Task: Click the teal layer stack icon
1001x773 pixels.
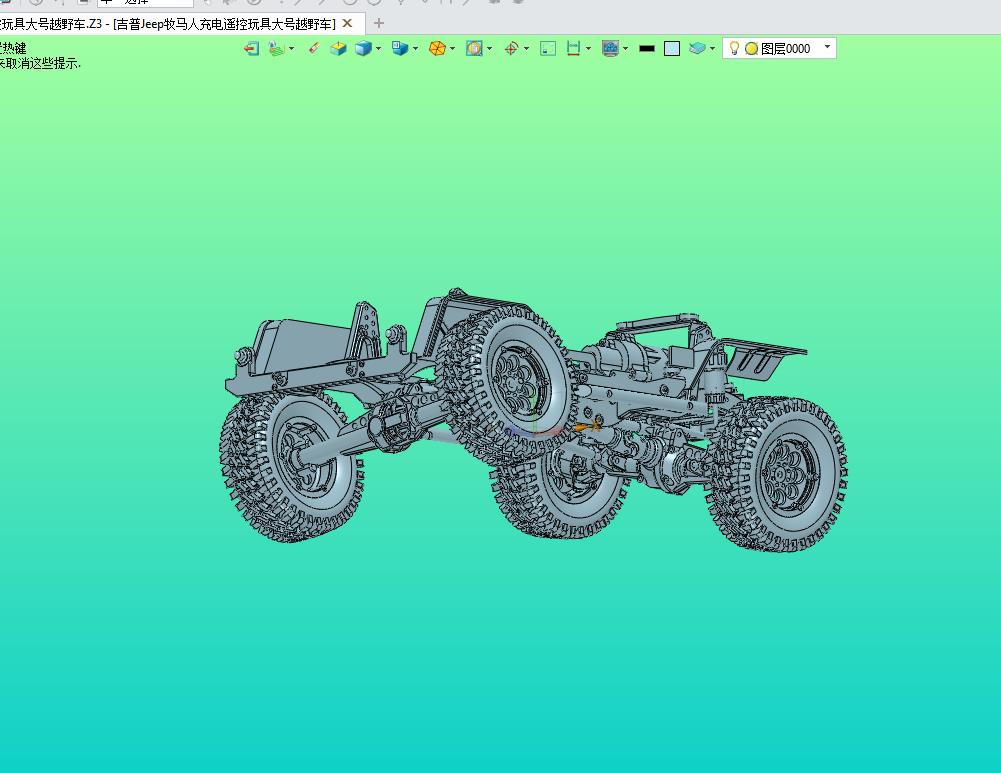Action: point(697,49)
